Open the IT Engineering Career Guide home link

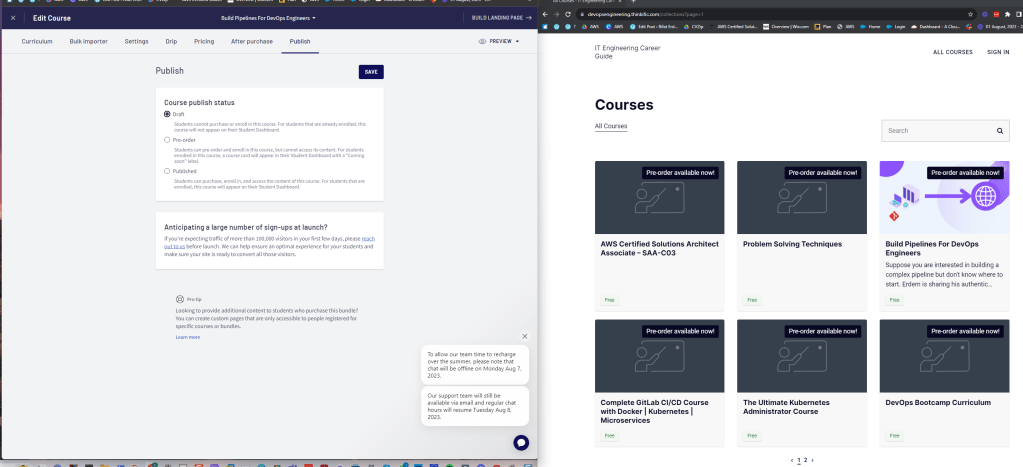627,52
